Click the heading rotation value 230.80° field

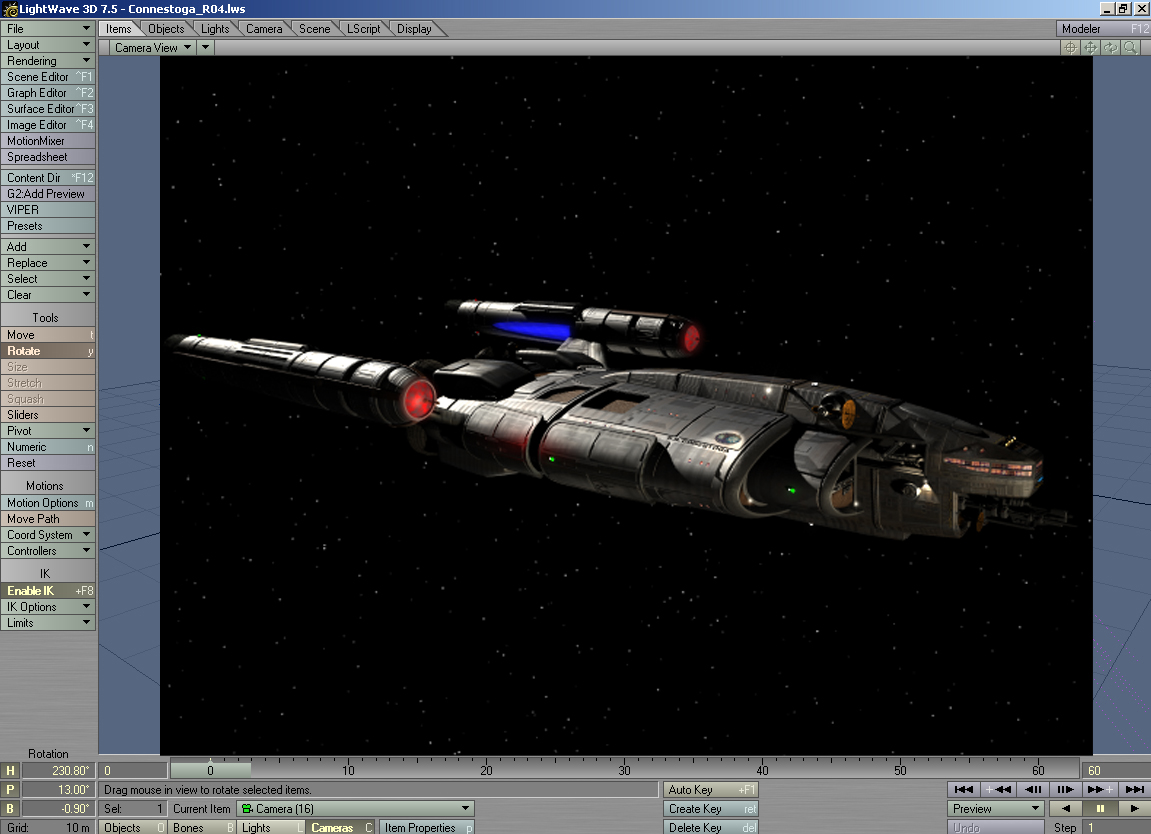click(58, 771)
